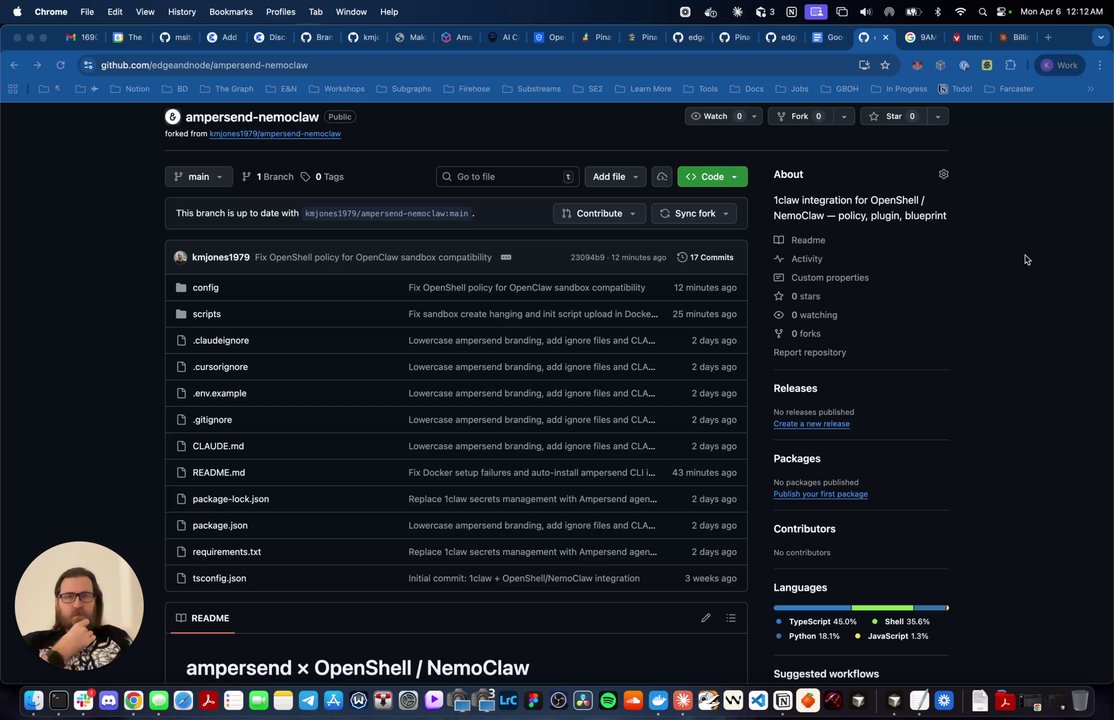Open the Readme link in About
Image resolution: width=1114 pixels, height=720 pixels.
[808, 240]
